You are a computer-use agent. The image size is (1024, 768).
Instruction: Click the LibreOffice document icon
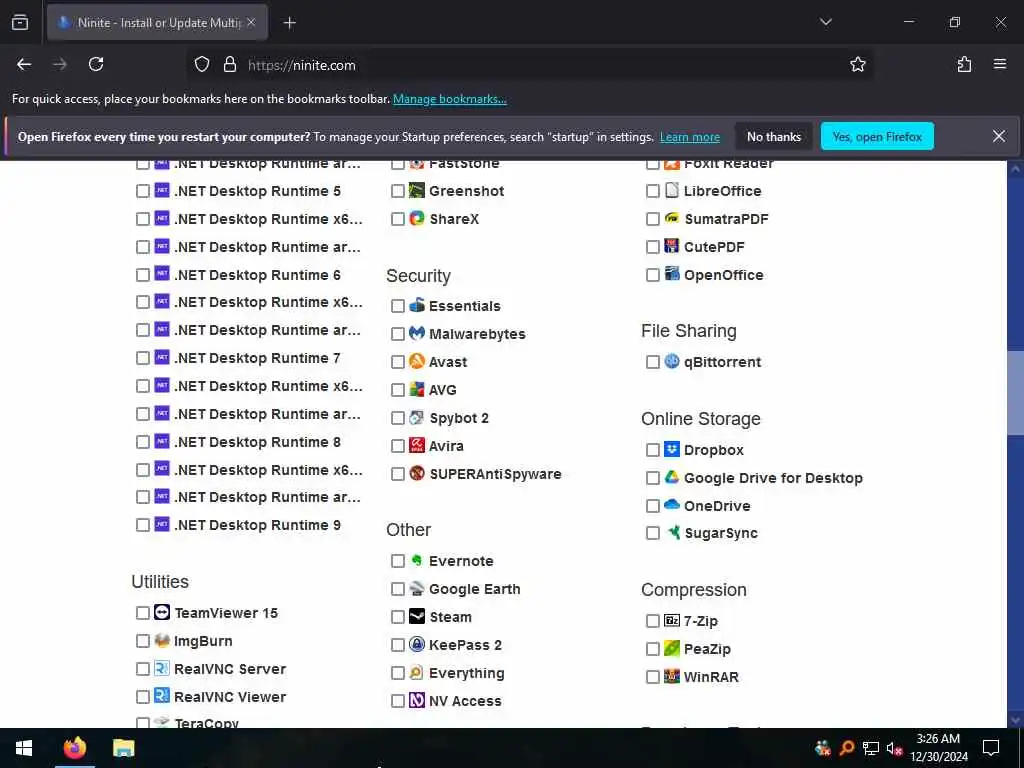[672, 191]
